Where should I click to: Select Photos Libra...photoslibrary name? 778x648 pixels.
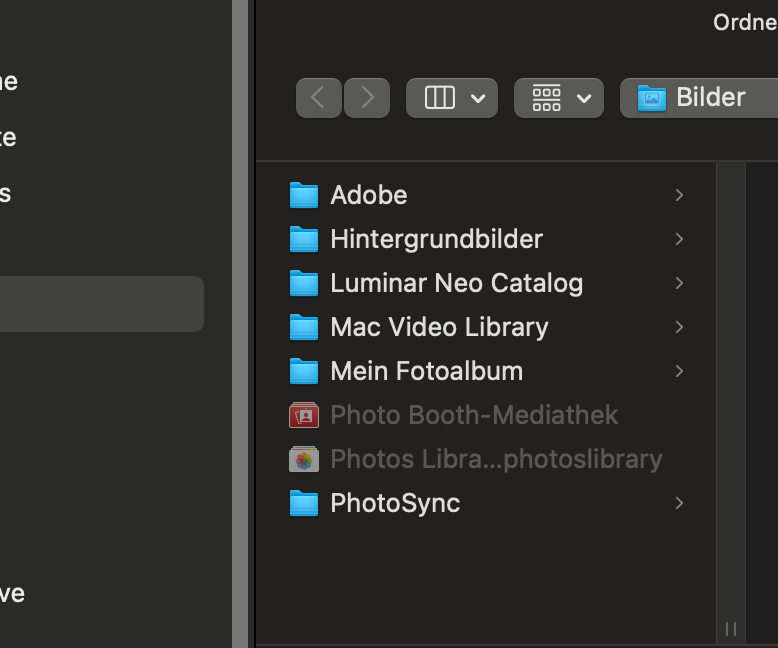[x=496, y=459]
